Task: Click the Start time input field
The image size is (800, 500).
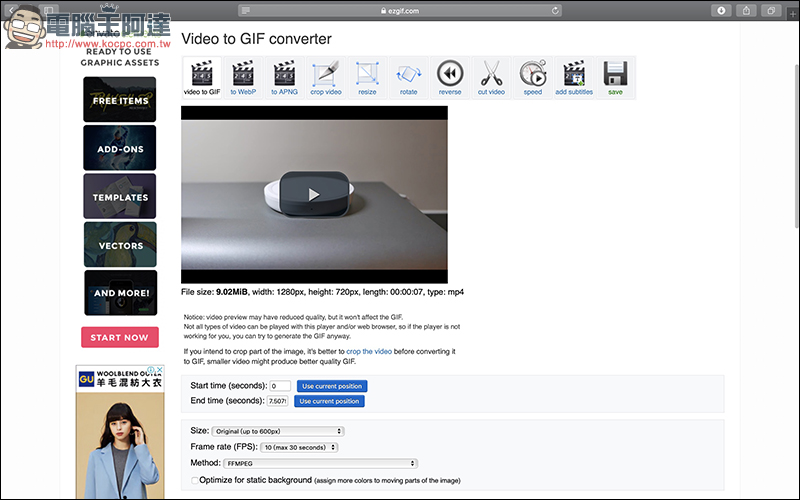Action: tap(280, 386)
